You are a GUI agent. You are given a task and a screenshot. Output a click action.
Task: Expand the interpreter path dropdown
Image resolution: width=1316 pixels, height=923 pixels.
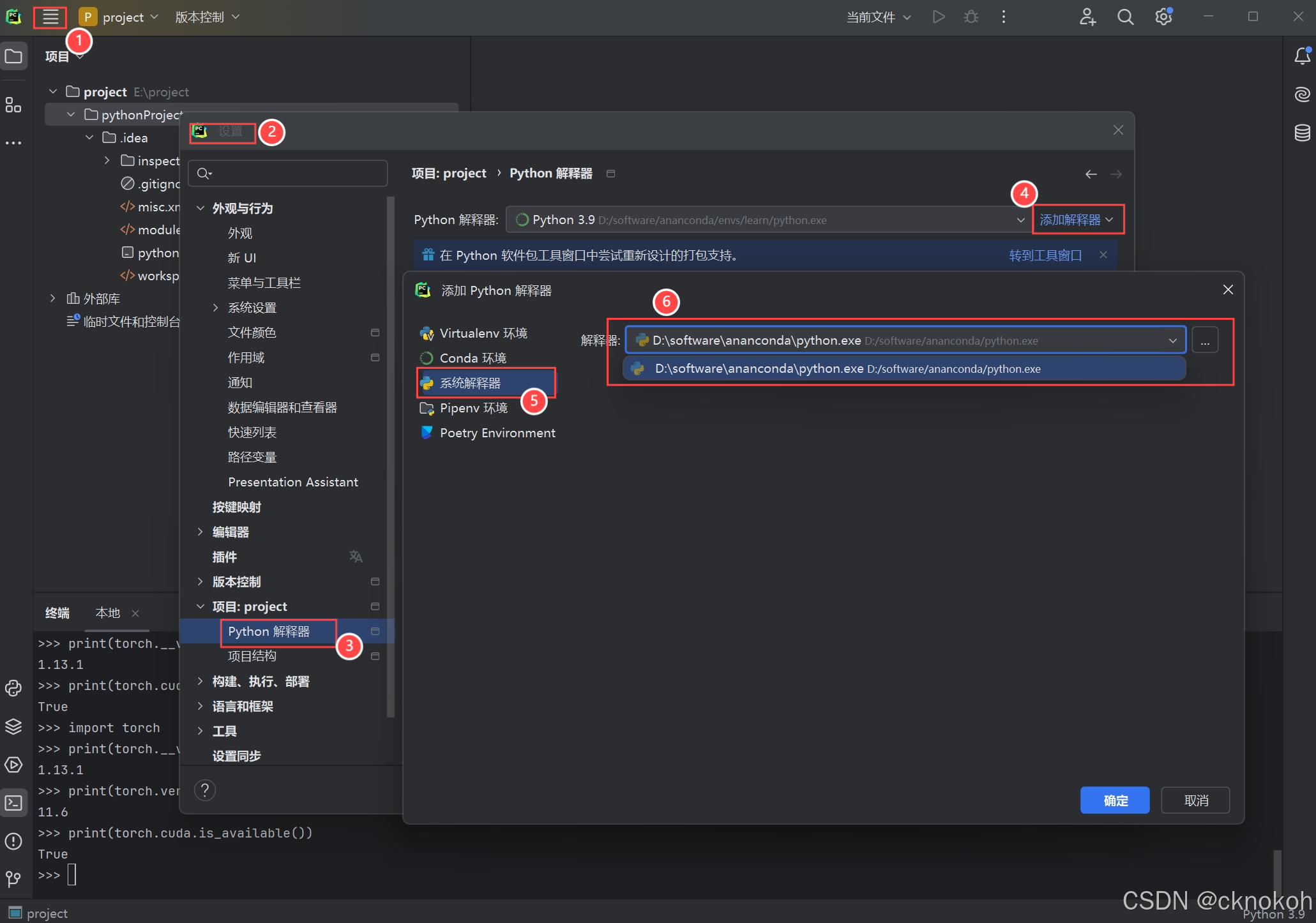click(x=1172, y=340)
